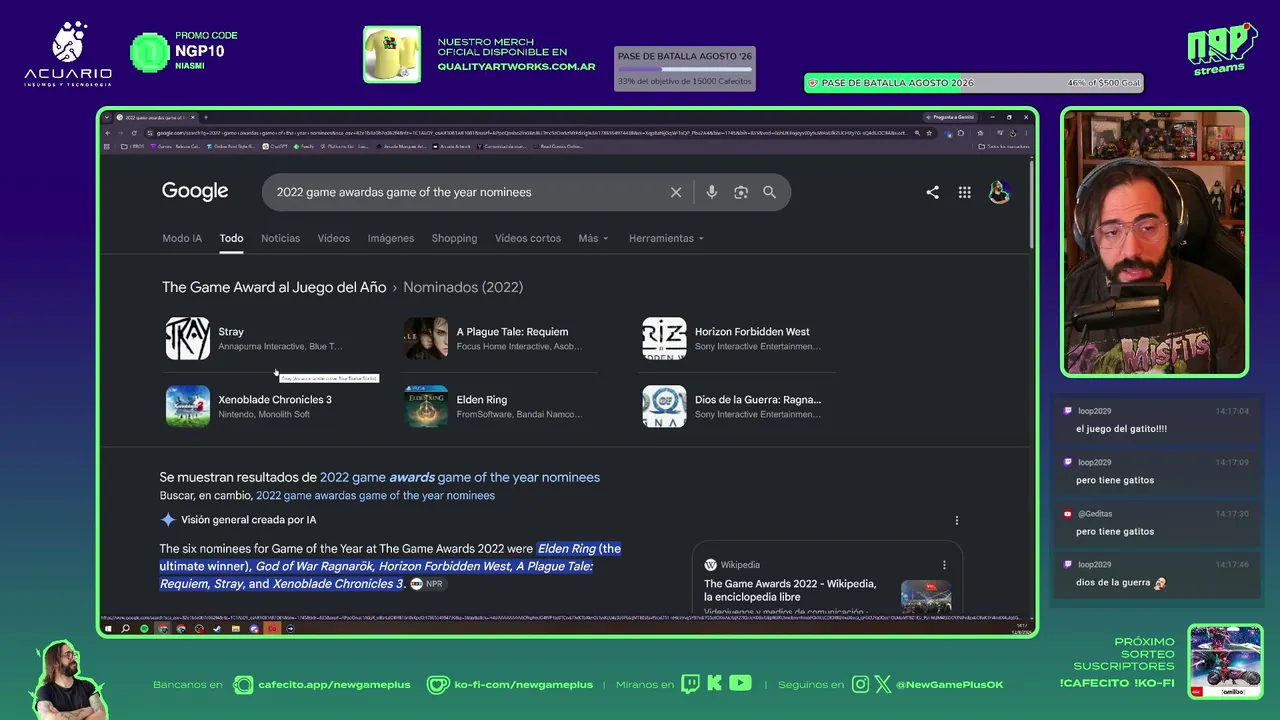
Task: Open Windows taskbar search
Action: click(125, 629)
